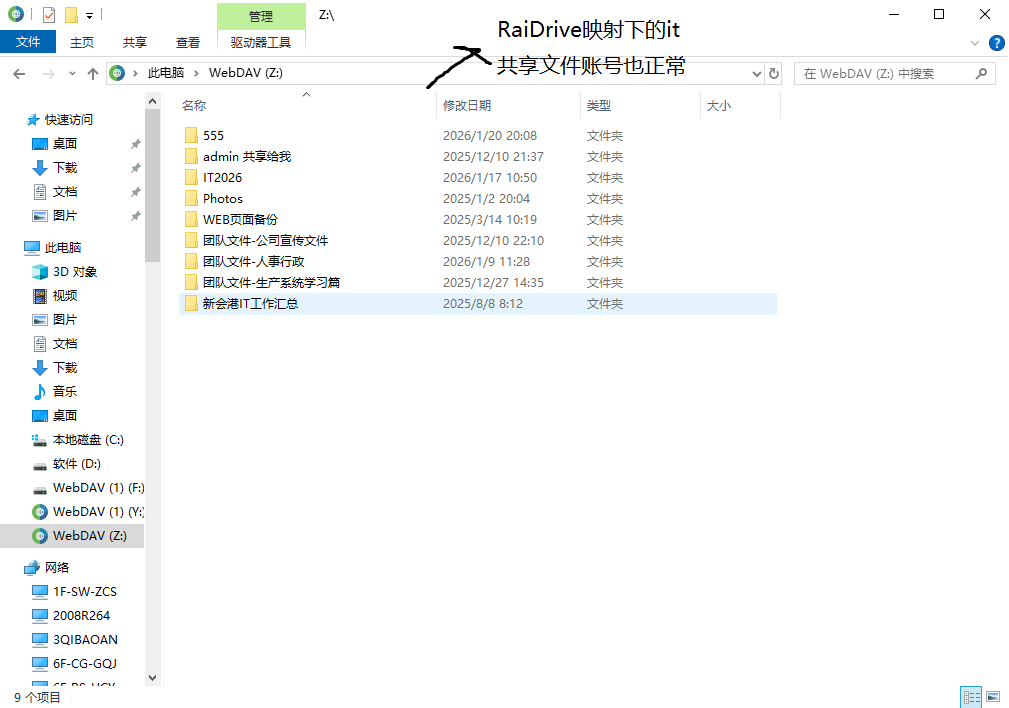Open 视频 library in sidebar

64,295
